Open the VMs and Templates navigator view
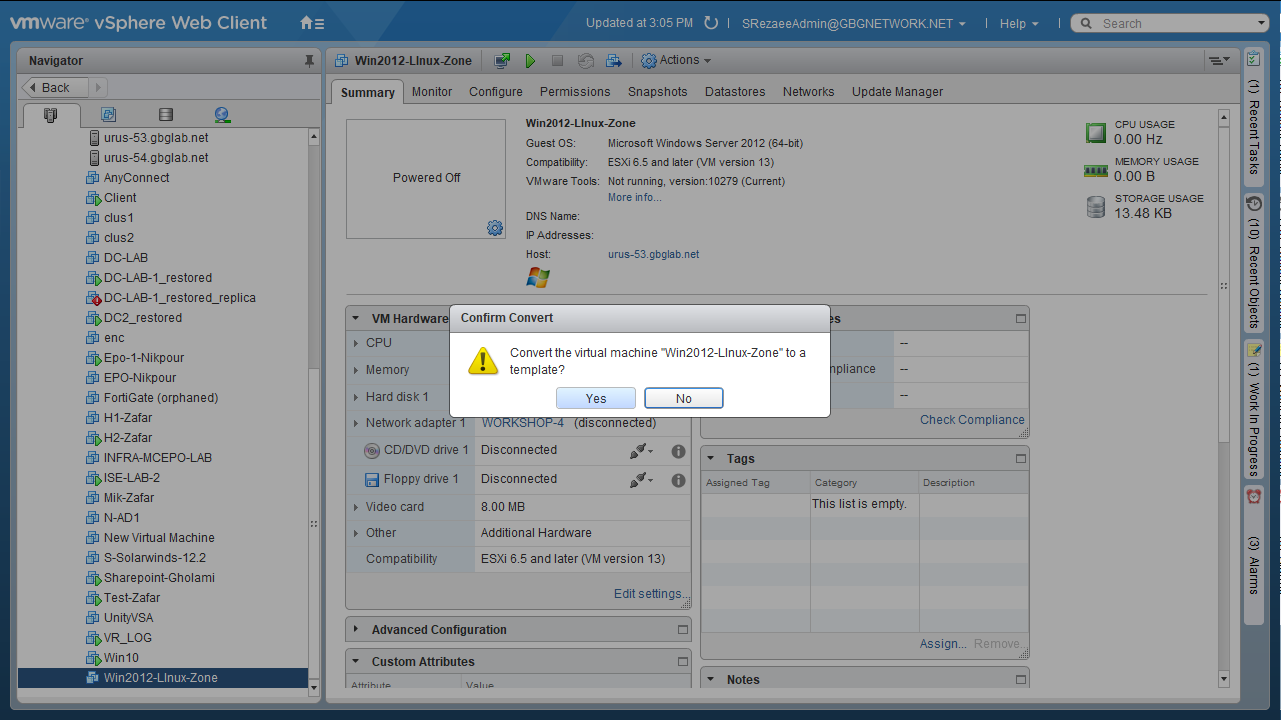This screenshot has height=720, width=1281. (x=109, y=115)
